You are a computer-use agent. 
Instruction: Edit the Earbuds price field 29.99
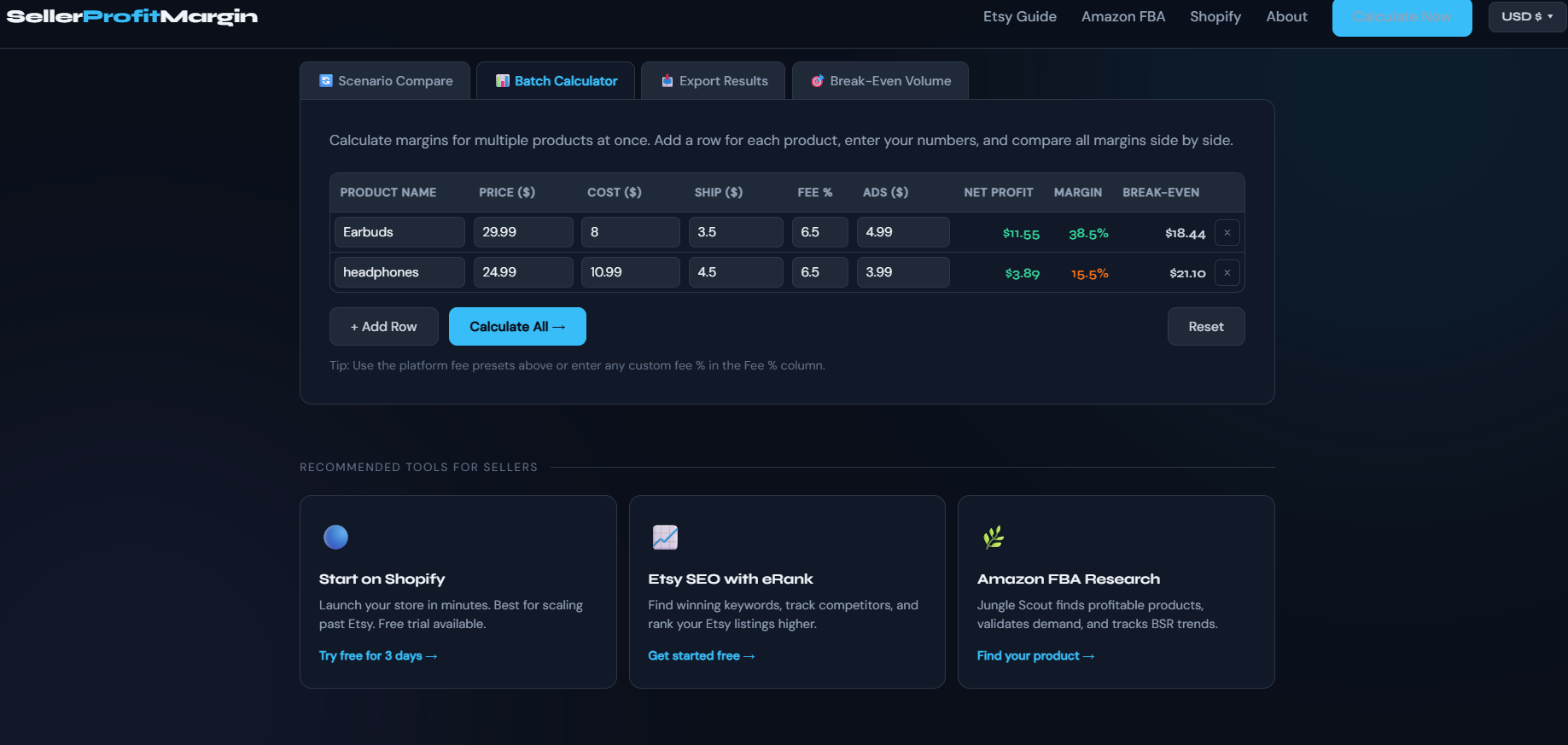coord(523,232)
